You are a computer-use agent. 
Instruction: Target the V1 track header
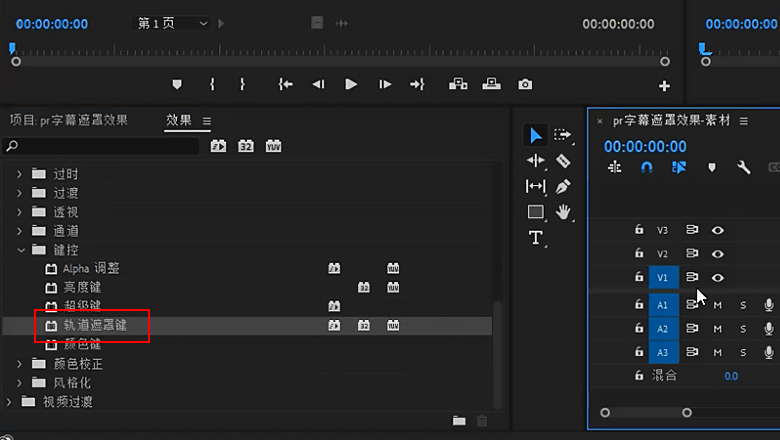(x=664, y=277)
